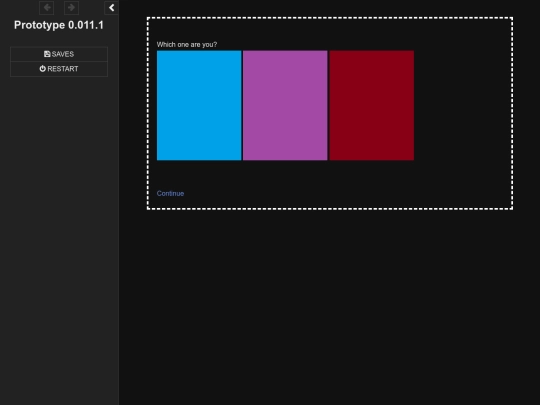Viewport: 540px width, 405px height.
Task: Restart the game
Action: [59, 69]
